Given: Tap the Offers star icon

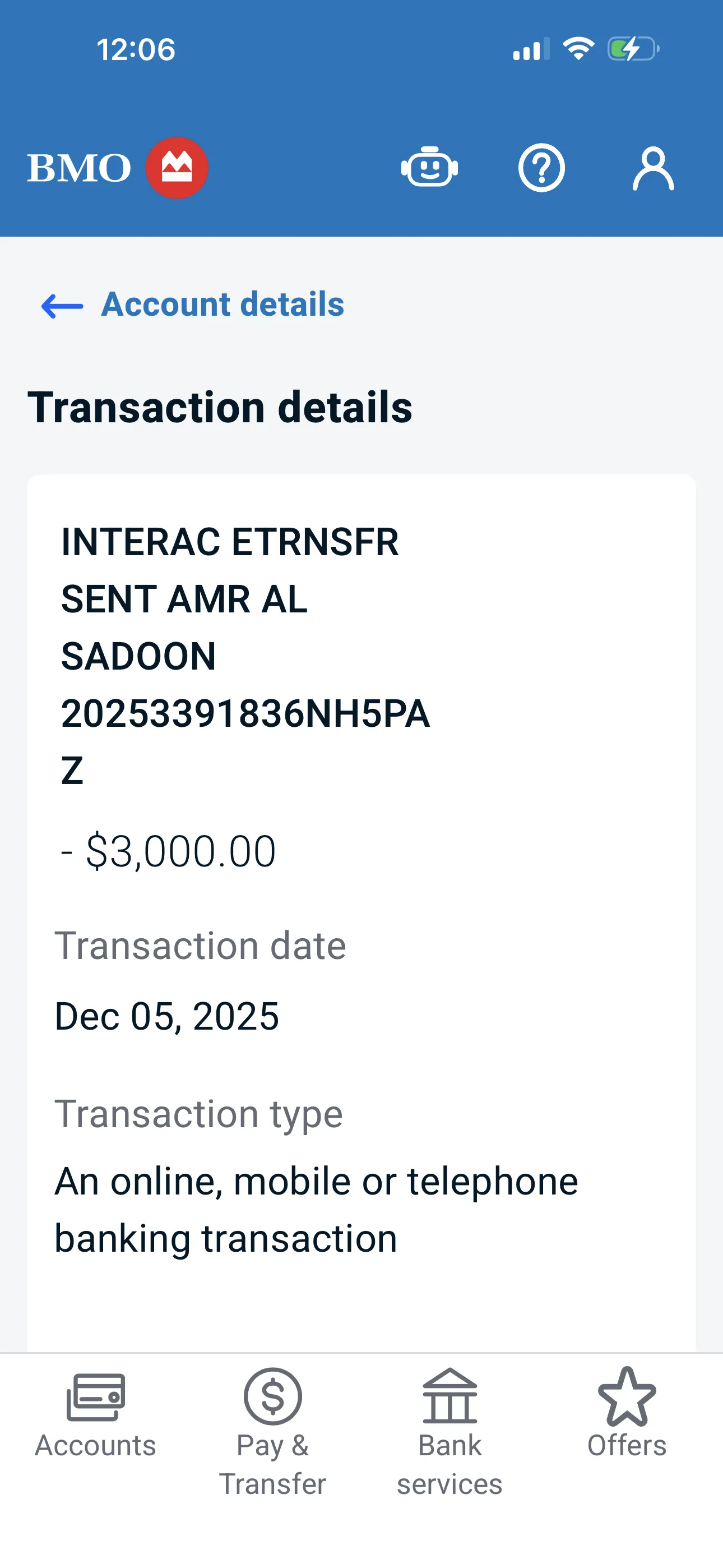Looking at the screenshot, I should tap(627, 1396).
